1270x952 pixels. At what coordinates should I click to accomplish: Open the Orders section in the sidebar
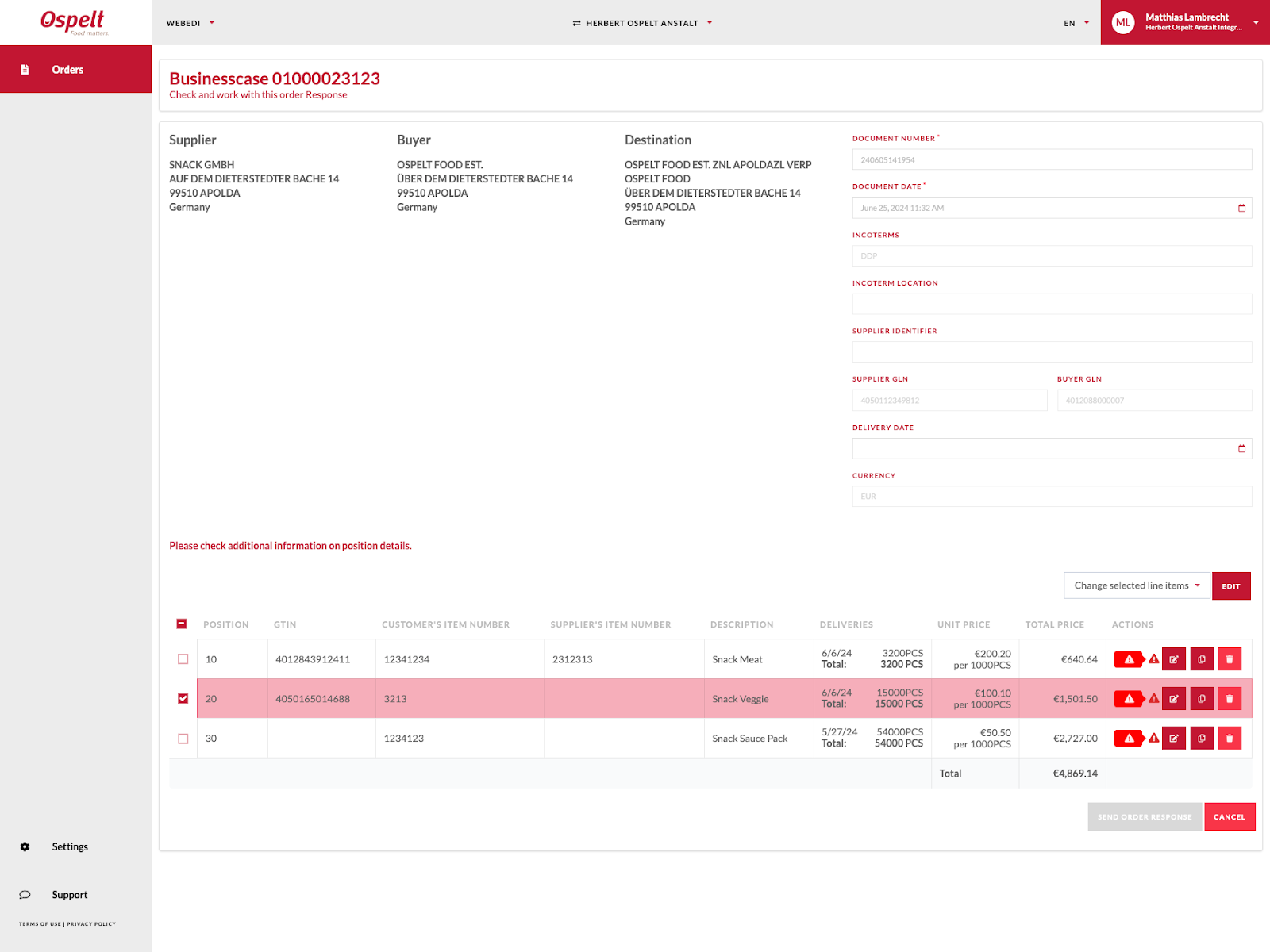pyautogui.click(x=67, y=70)
